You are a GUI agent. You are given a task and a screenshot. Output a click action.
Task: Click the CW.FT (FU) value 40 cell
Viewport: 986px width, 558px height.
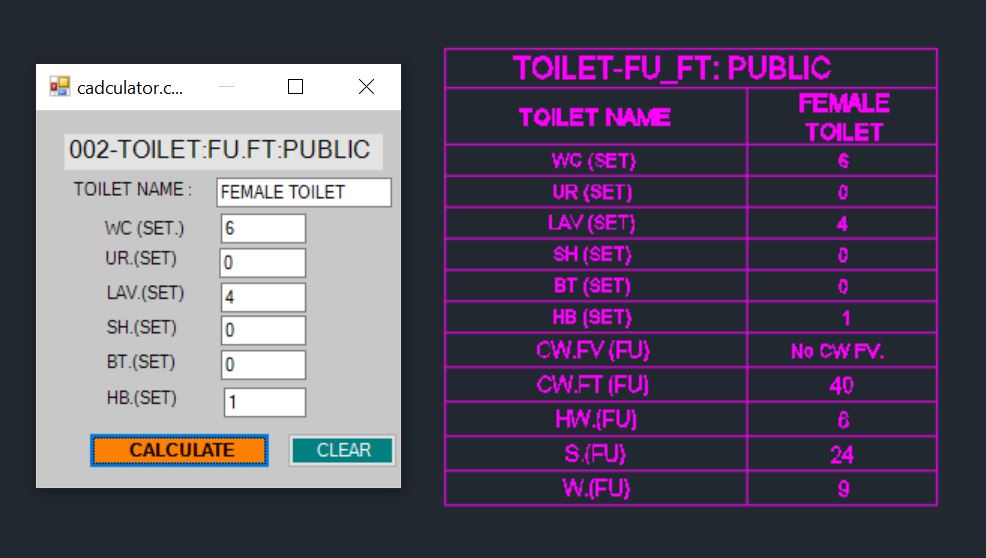(841, 385)
